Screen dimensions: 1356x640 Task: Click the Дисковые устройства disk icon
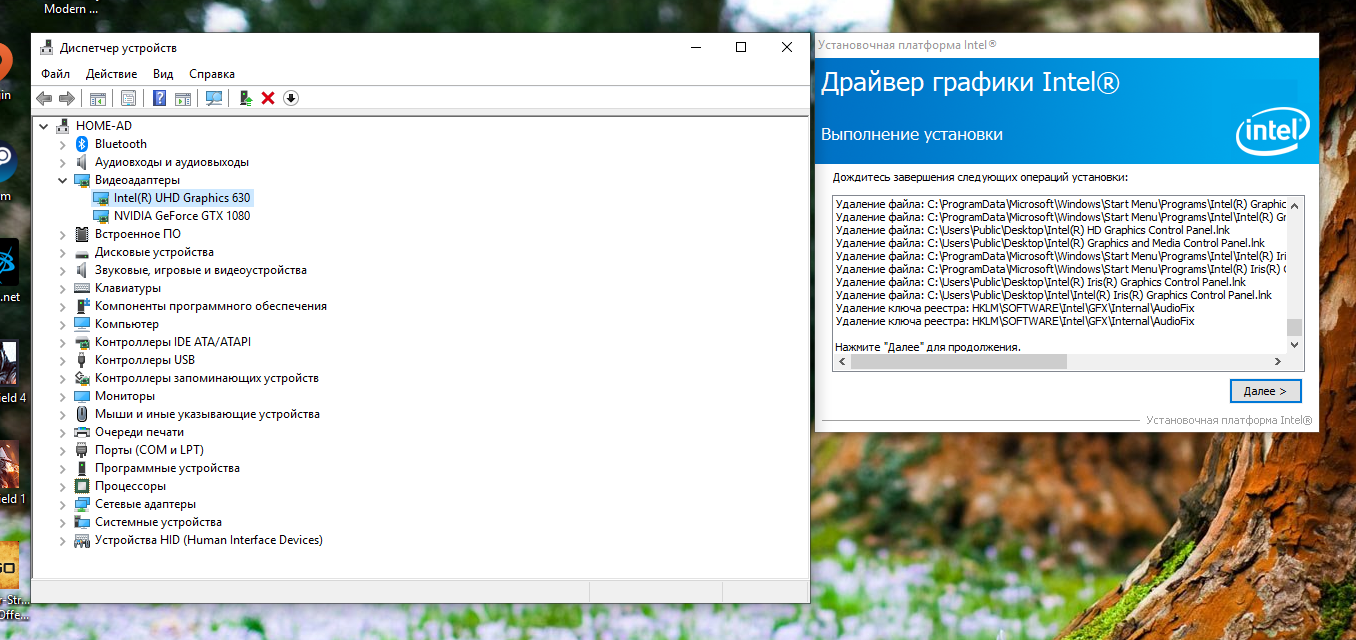83,252
